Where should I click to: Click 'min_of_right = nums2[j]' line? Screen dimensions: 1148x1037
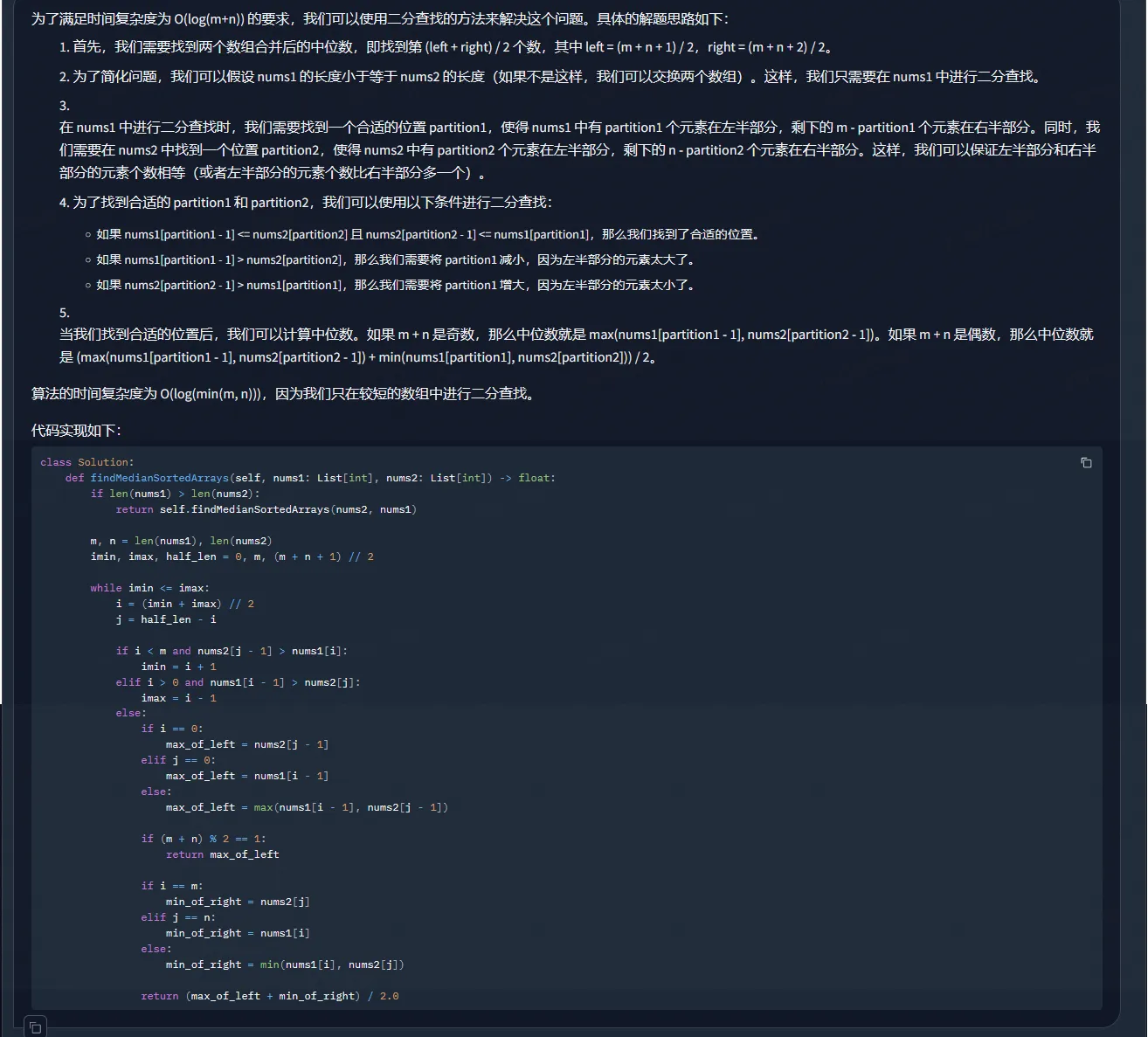tap(238, 902)
